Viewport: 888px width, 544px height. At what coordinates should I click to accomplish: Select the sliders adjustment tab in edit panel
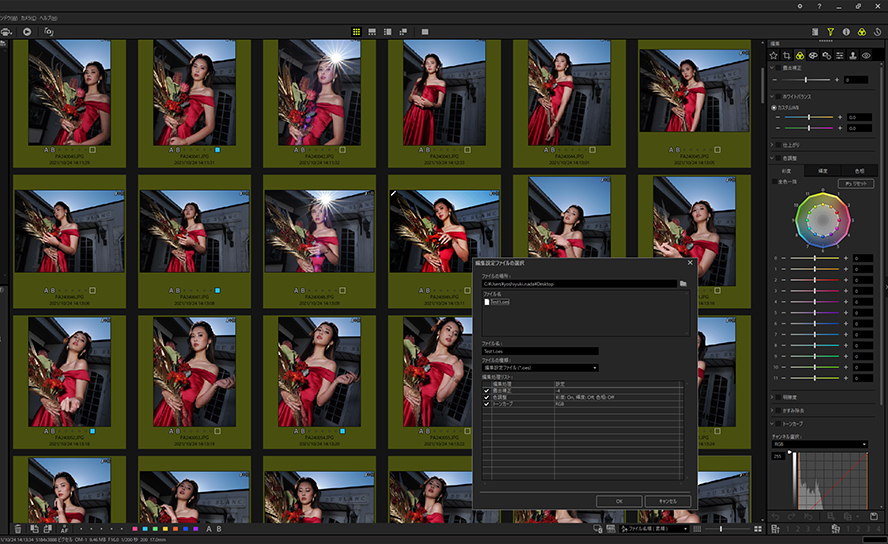[x=839, y=55]
